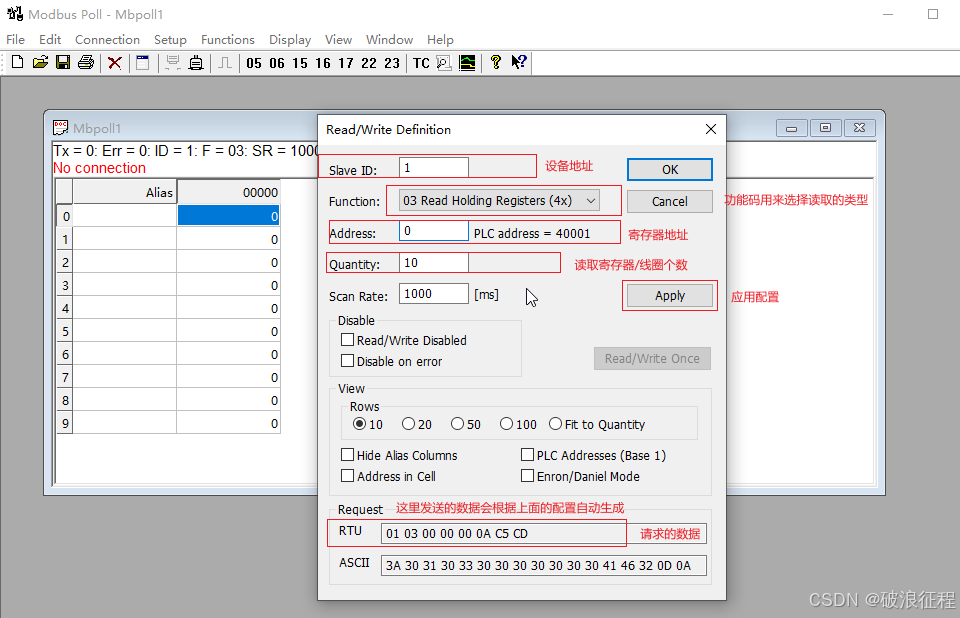Click the Cancel button
960x618 pixels.
(x=670, y=202)
